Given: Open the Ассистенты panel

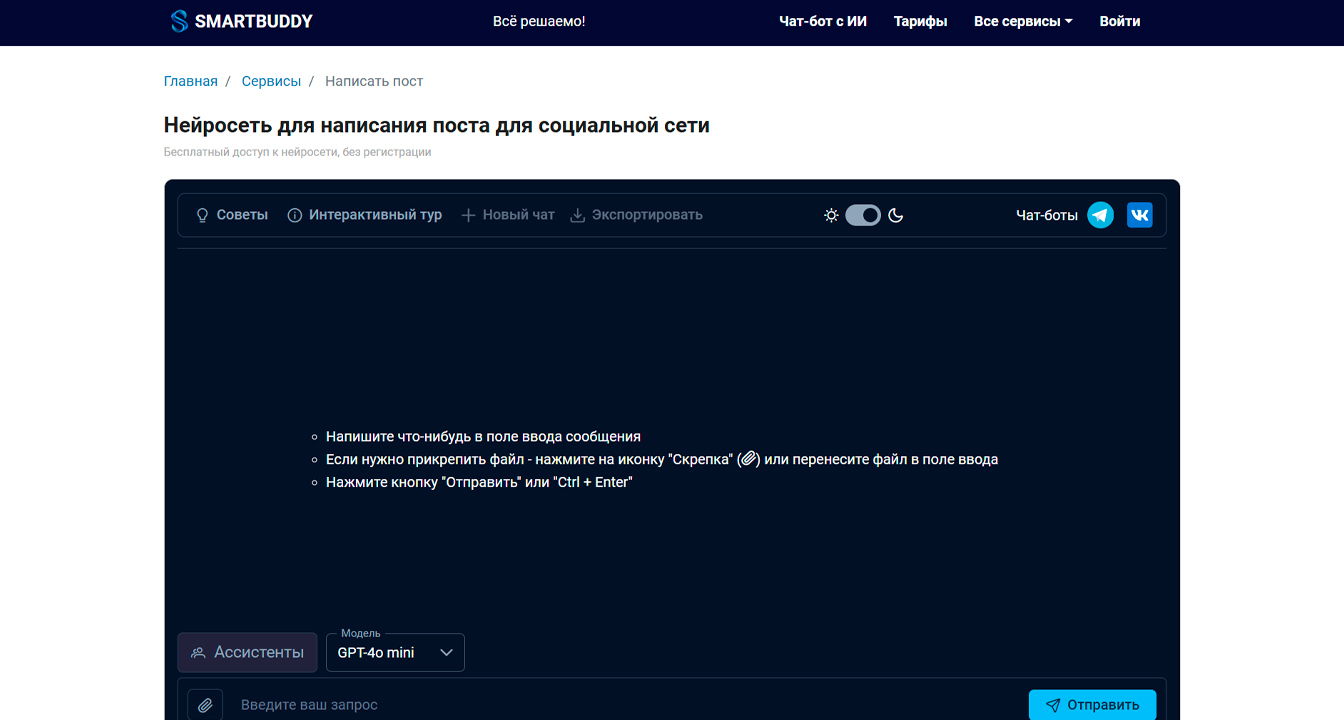Looking at the screenshot, I should tap(247, 653).
